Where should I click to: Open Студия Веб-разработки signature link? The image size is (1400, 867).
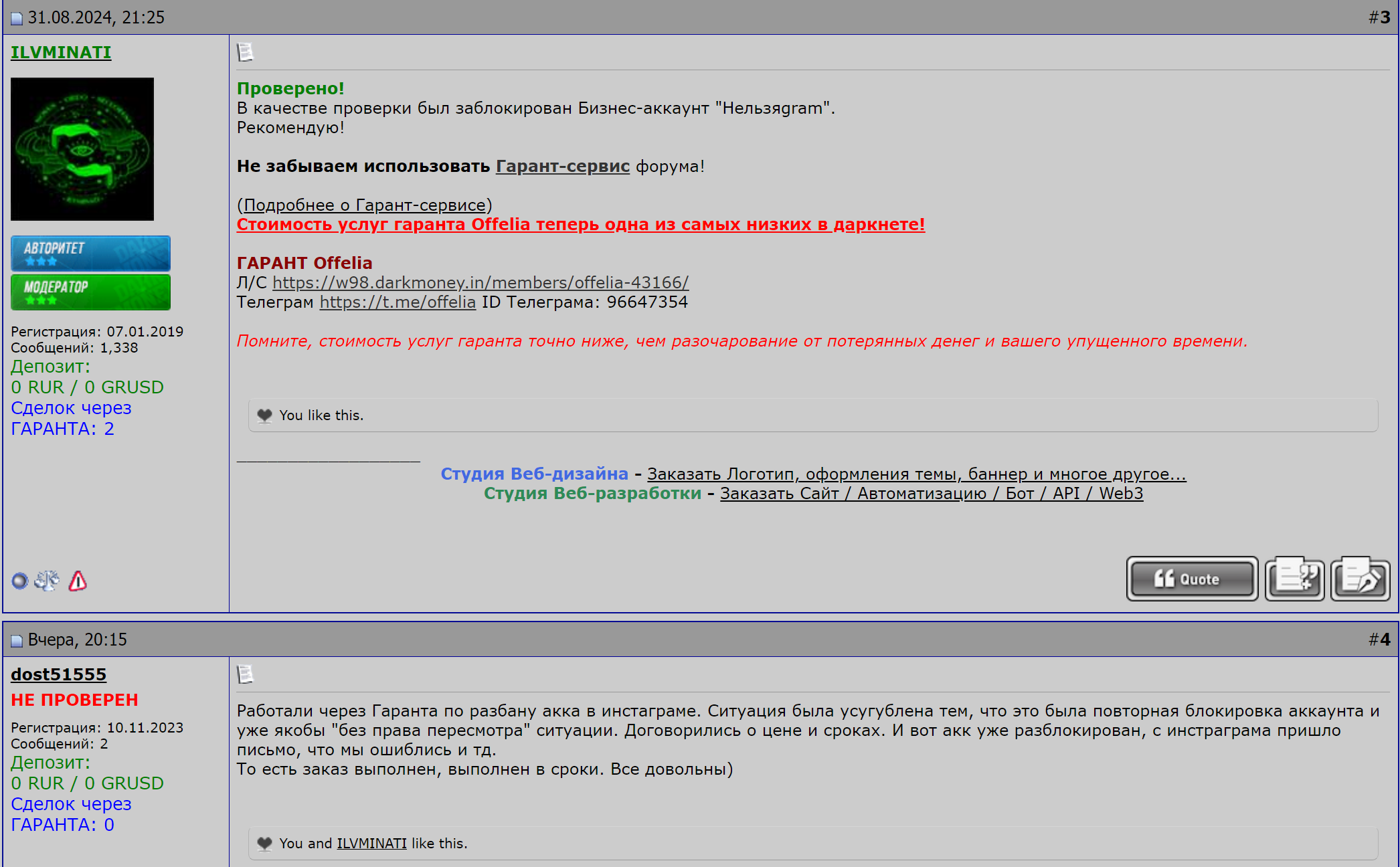[x=592, y=493]
